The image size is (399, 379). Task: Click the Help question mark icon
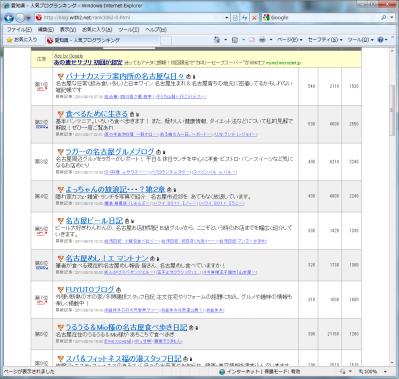pyautogui.click(x=381, y=40)
